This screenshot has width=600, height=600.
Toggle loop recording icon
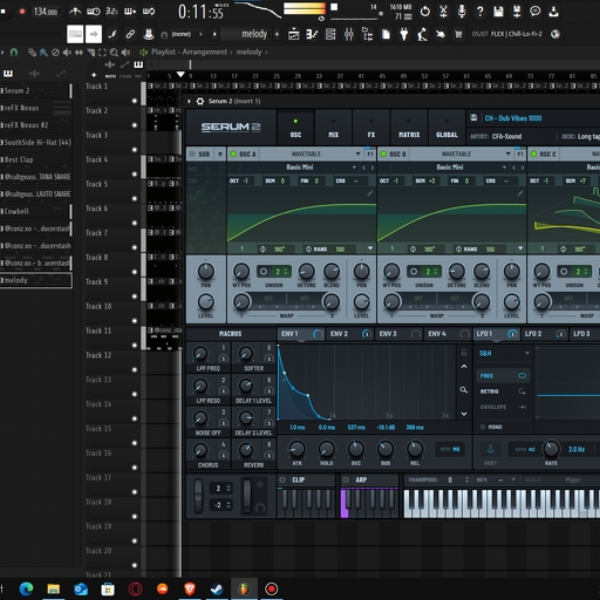148,11
